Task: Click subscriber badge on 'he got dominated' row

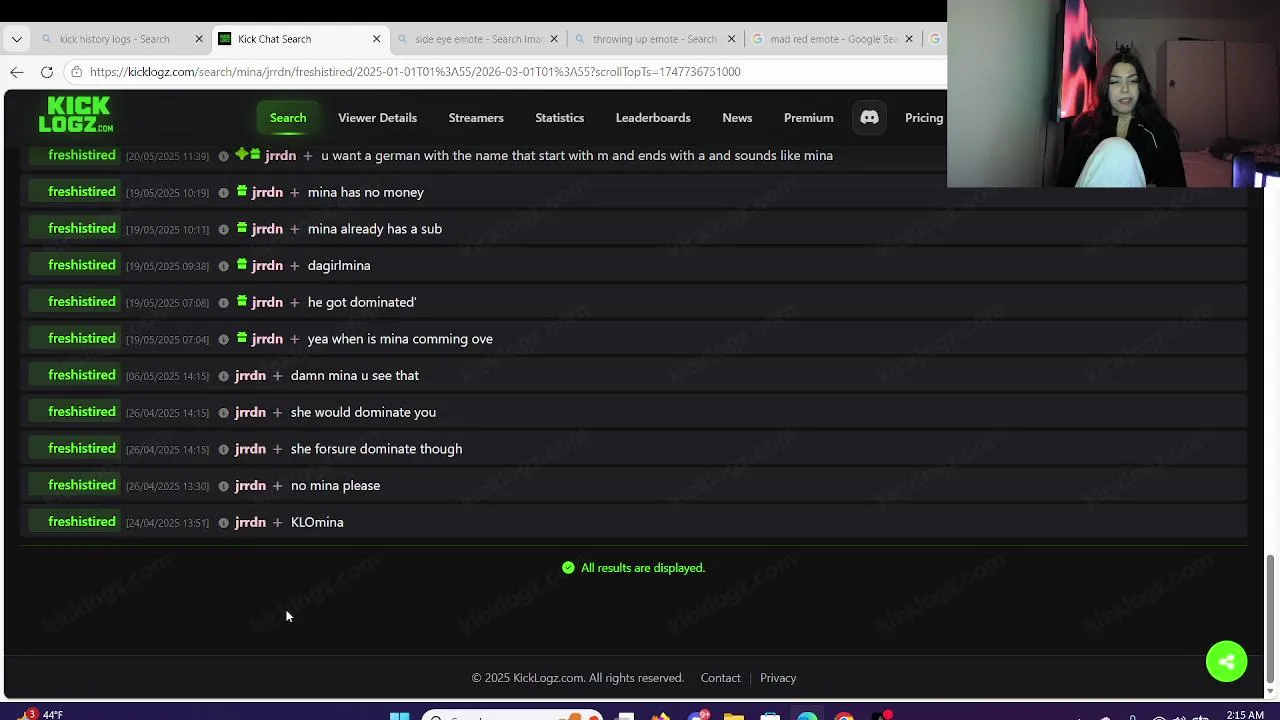Action: [242, 301]
